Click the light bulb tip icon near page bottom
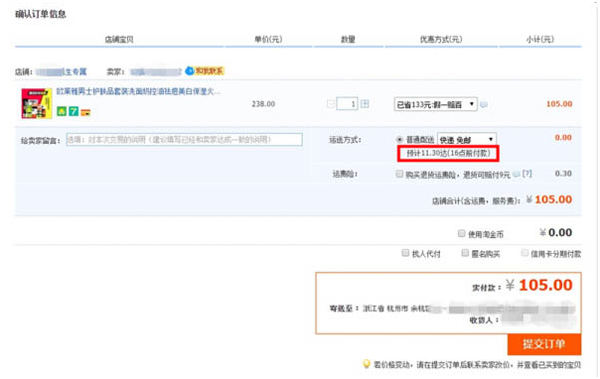600x379 pixels. pos(366,364)
